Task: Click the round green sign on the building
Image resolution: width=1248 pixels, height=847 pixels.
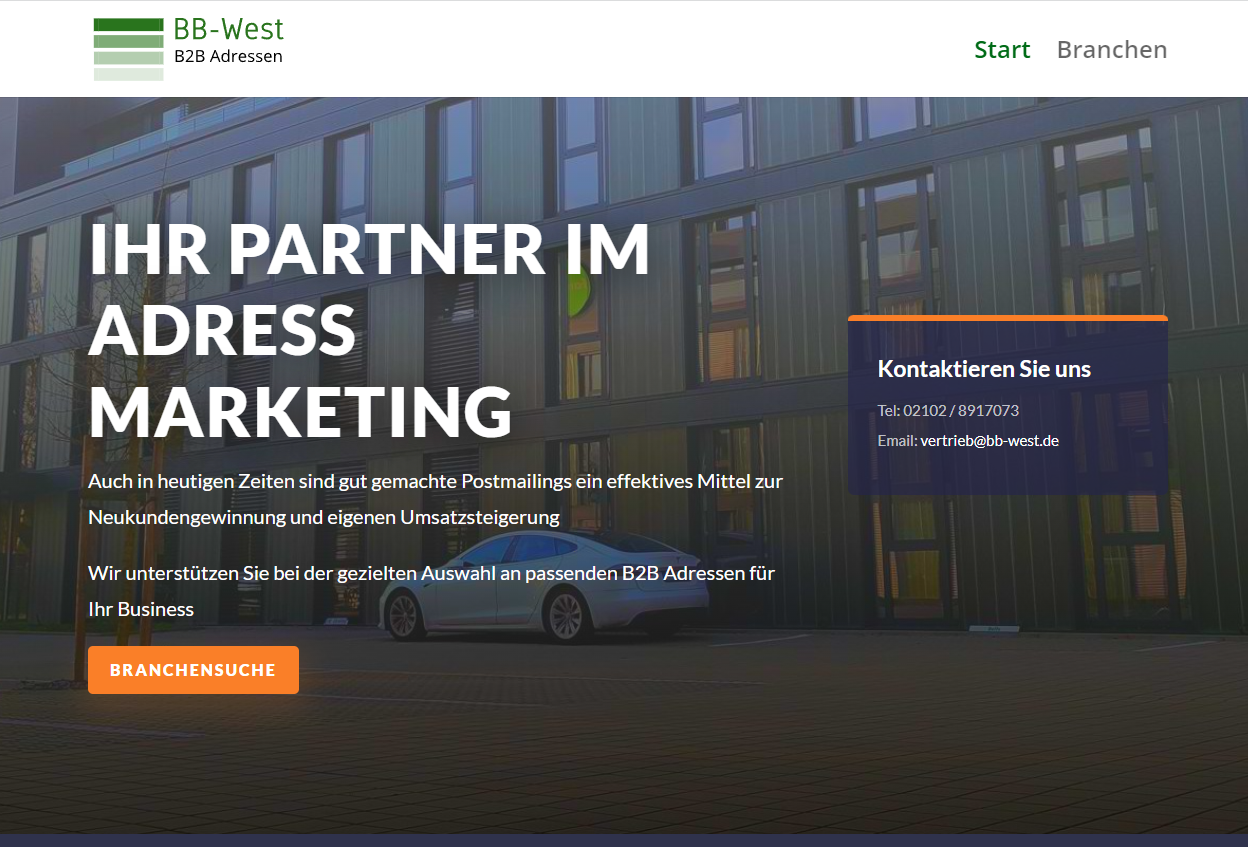Action: coord(578,293)
